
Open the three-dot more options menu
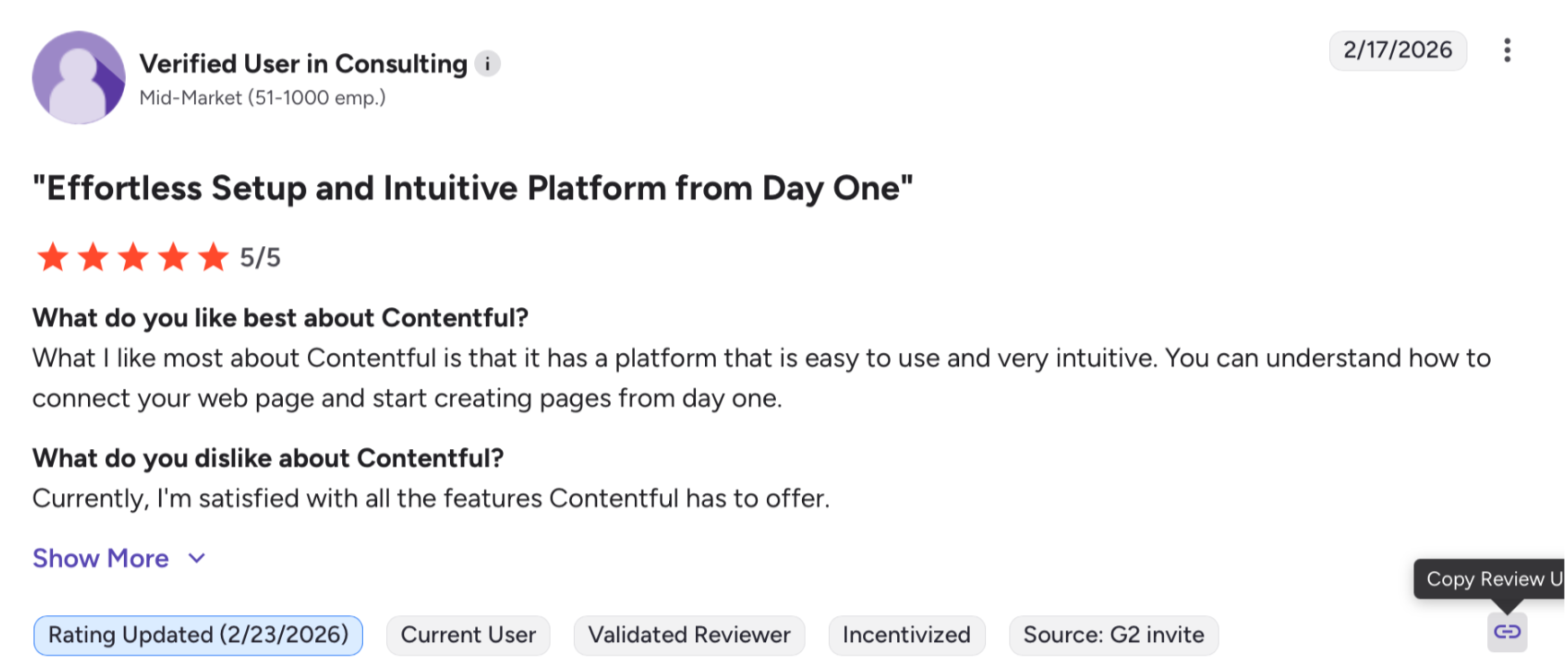(x=1507, y=50)
